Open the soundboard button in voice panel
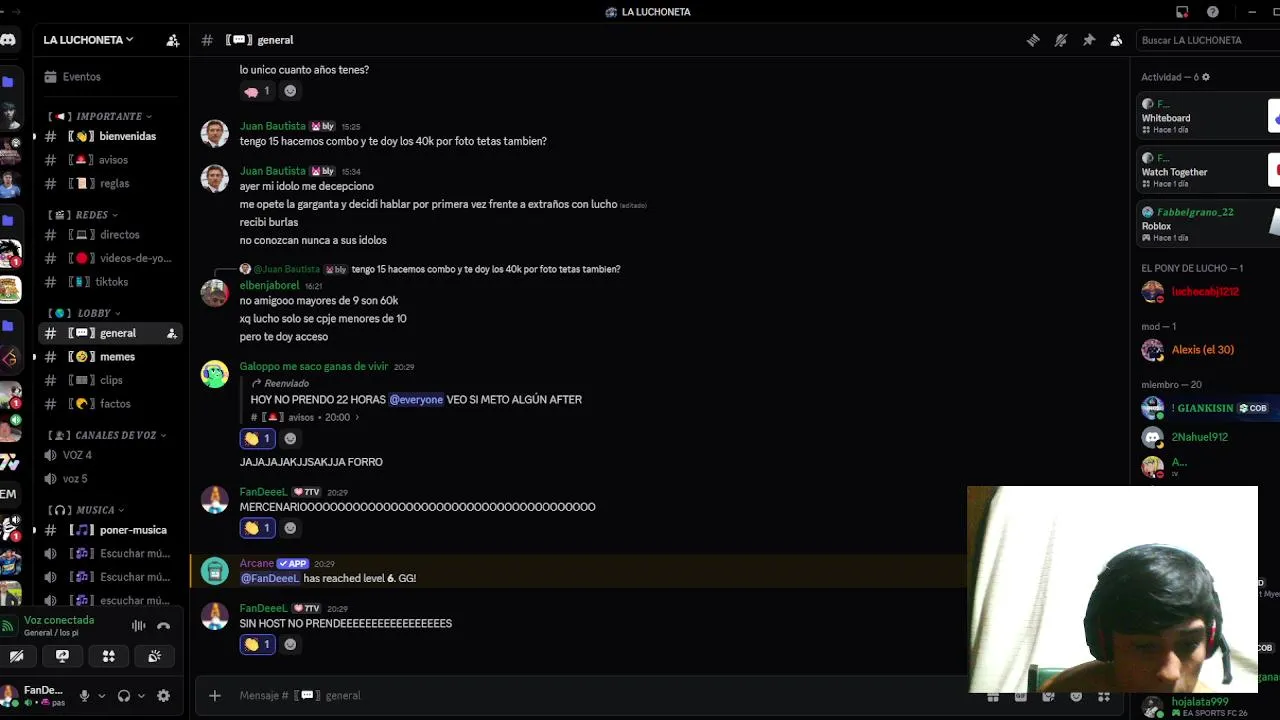The width and height of the screenshot is (1280, 720). tap(154, 656)
